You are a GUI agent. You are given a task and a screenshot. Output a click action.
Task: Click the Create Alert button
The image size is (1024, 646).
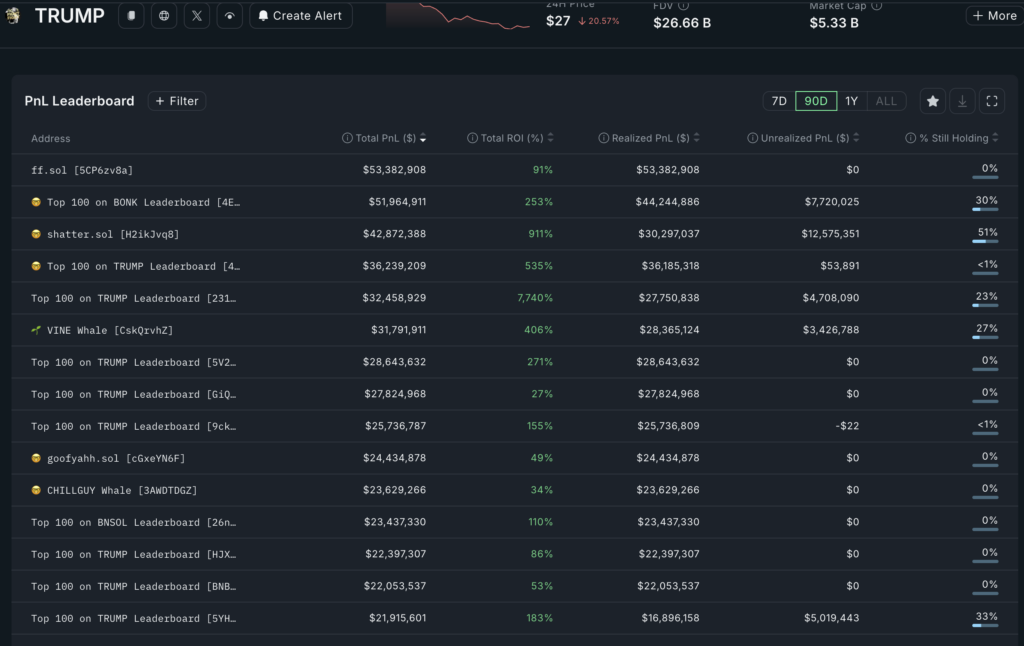click(x=300, y=15)
